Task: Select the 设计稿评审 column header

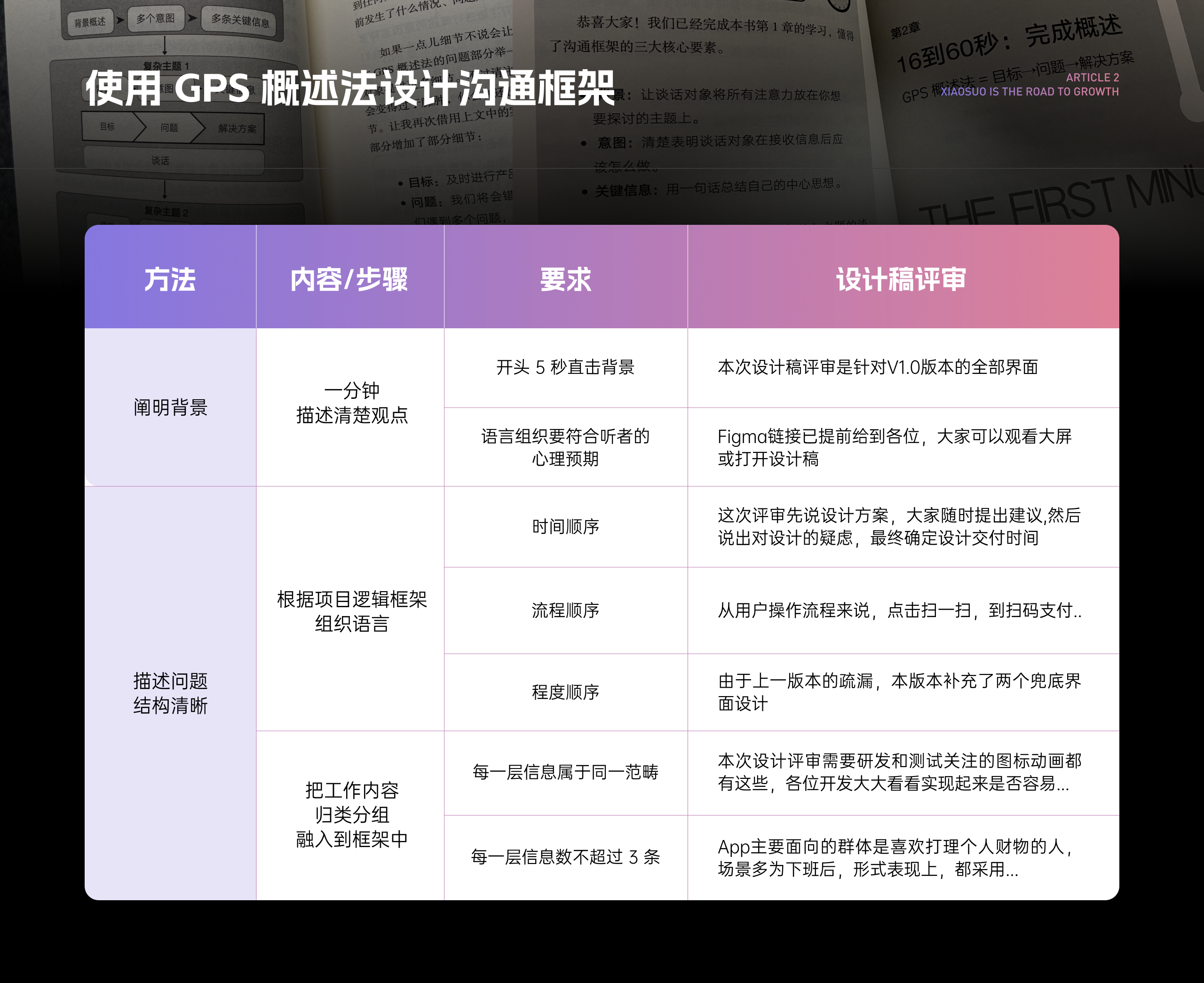Action: point(902,279)
